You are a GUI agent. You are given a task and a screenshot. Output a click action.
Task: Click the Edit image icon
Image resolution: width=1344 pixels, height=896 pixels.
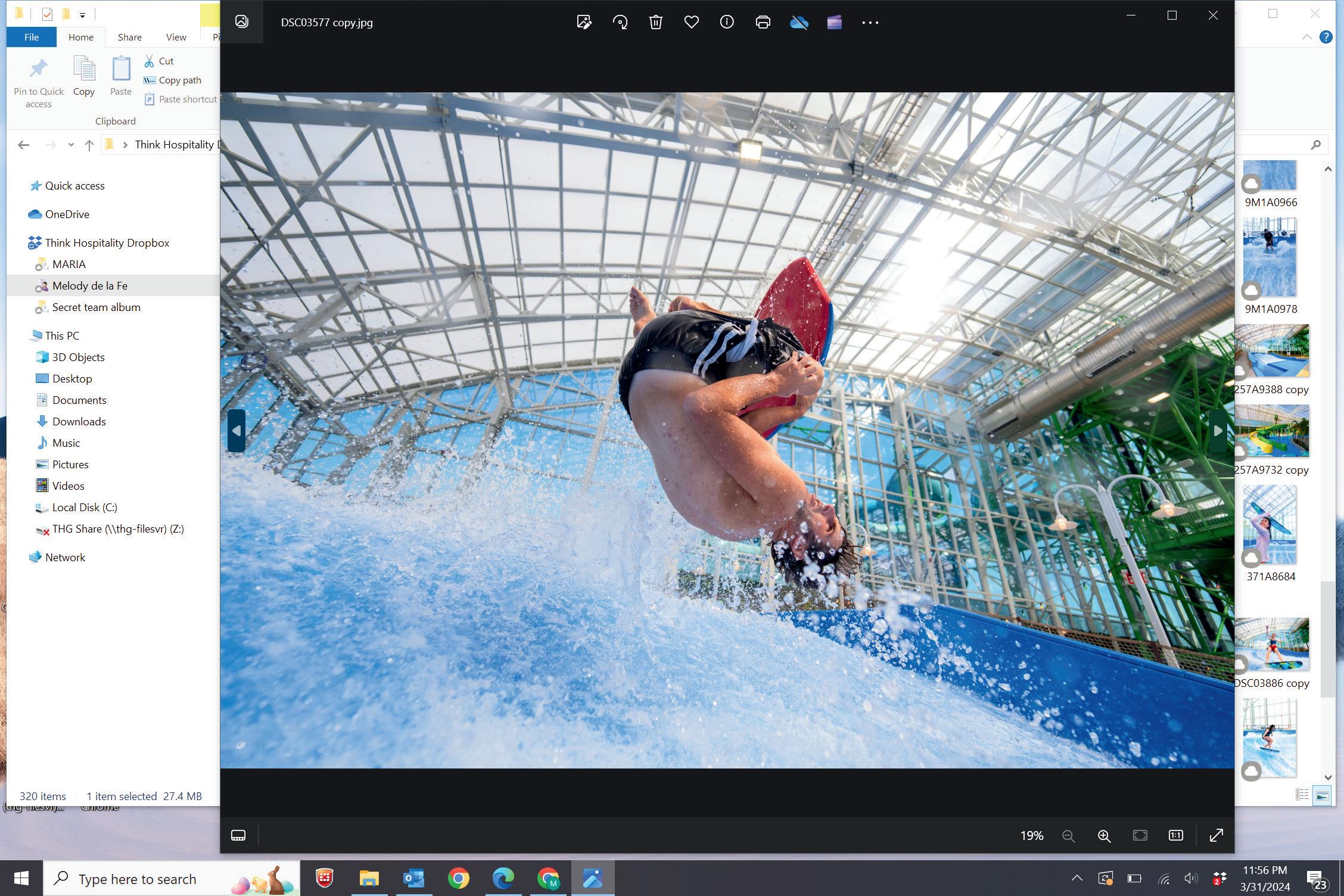click(584, 23)
